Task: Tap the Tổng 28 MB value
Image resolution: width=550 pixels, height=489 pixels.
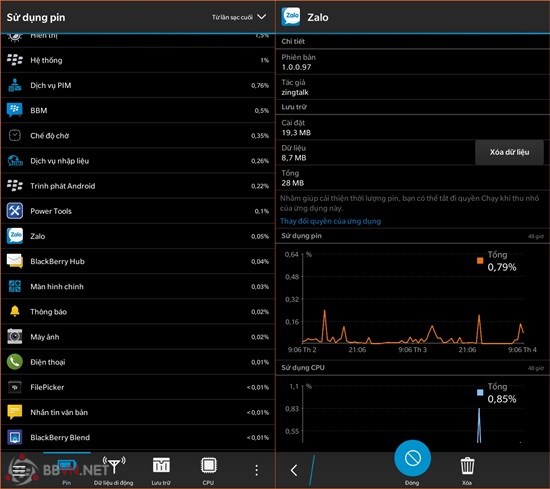Action: click(293, 183)
